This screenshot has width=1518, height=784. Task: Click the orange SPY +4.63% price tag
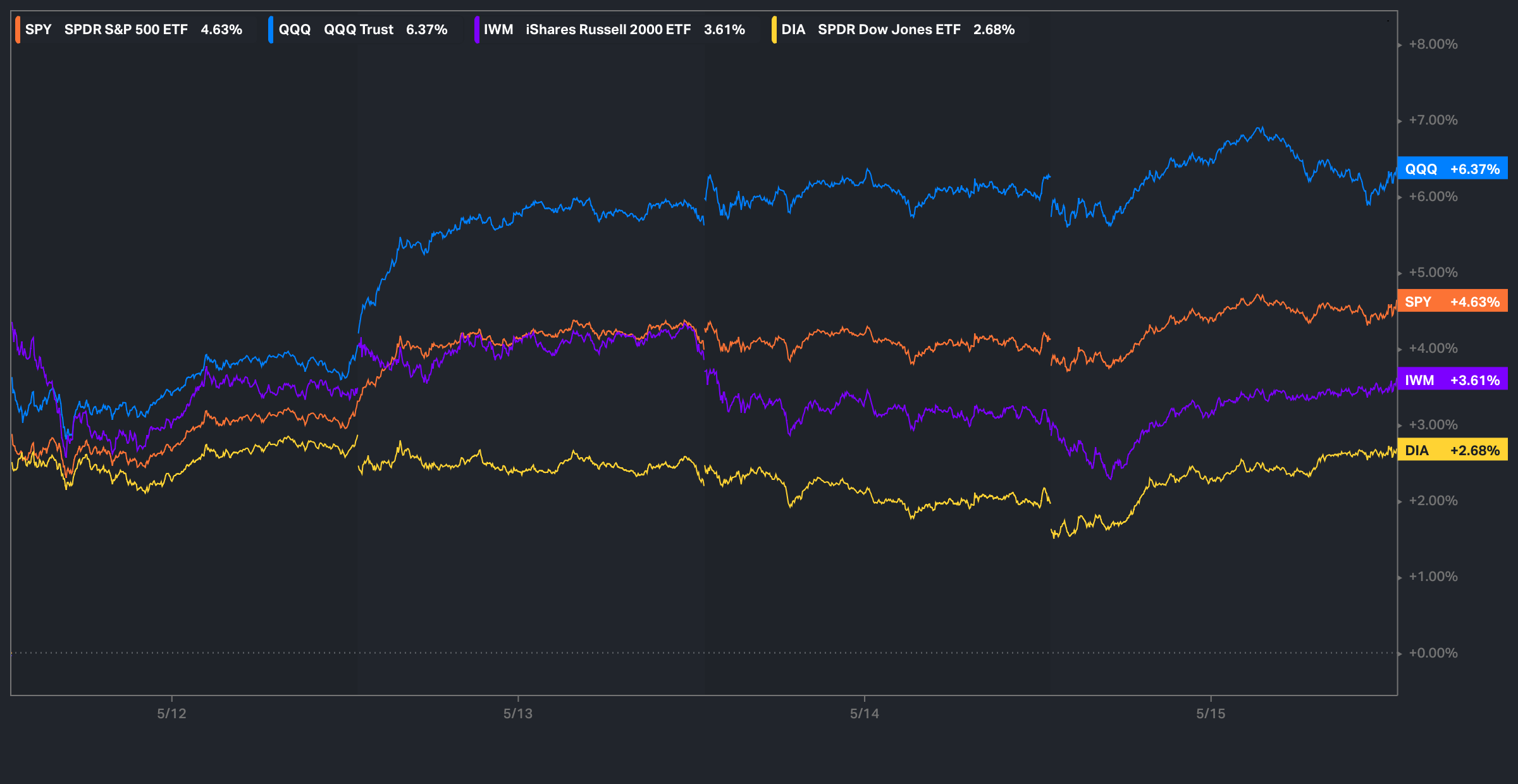[x=1452, y=302]
